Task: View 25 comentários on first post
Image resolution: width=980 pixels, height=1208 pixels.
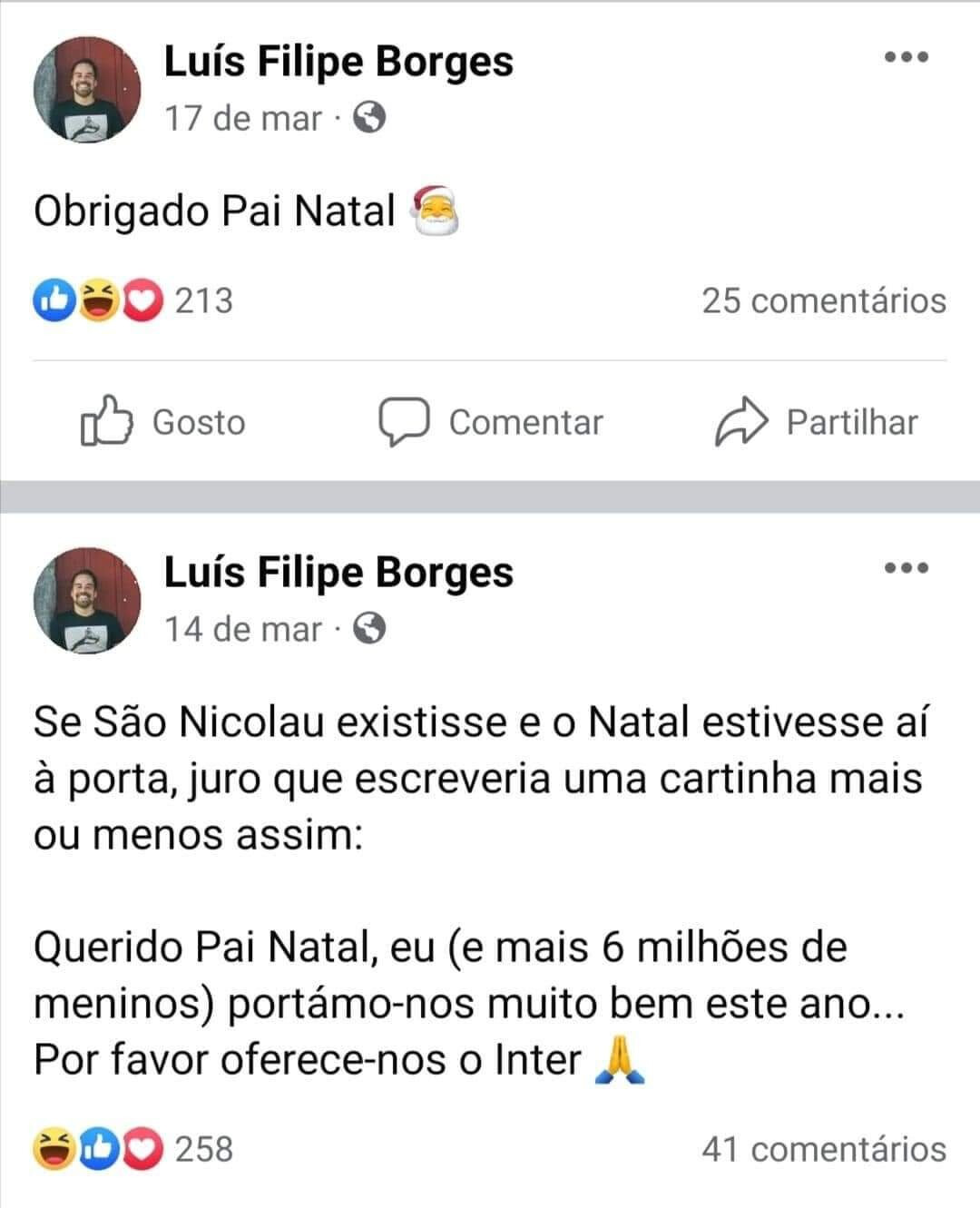Action: (x=824, y=300)
